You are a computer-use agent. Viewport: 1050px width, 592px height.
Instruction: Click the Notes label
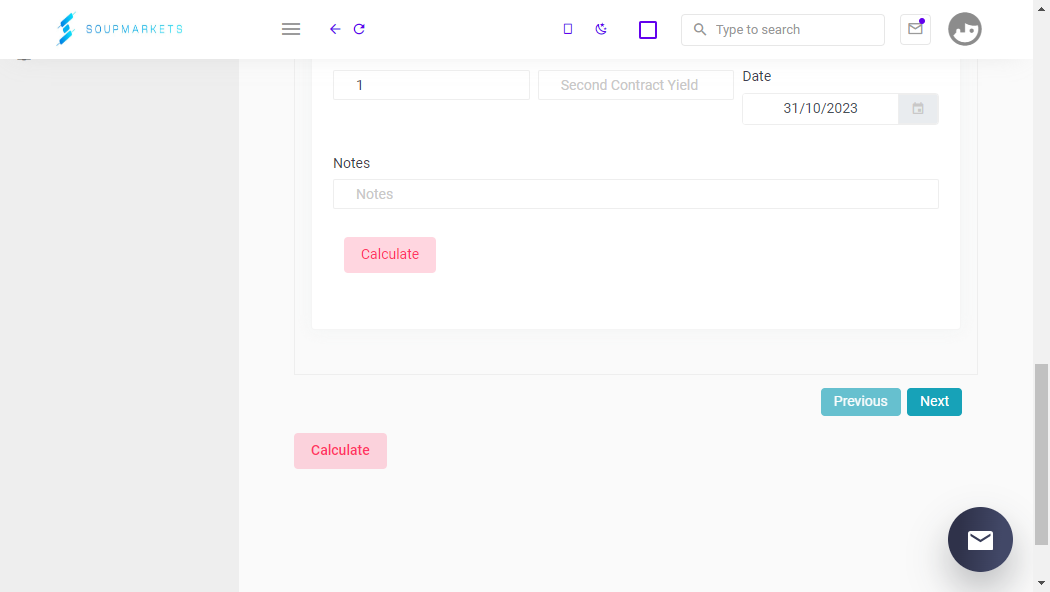(352, 163)
